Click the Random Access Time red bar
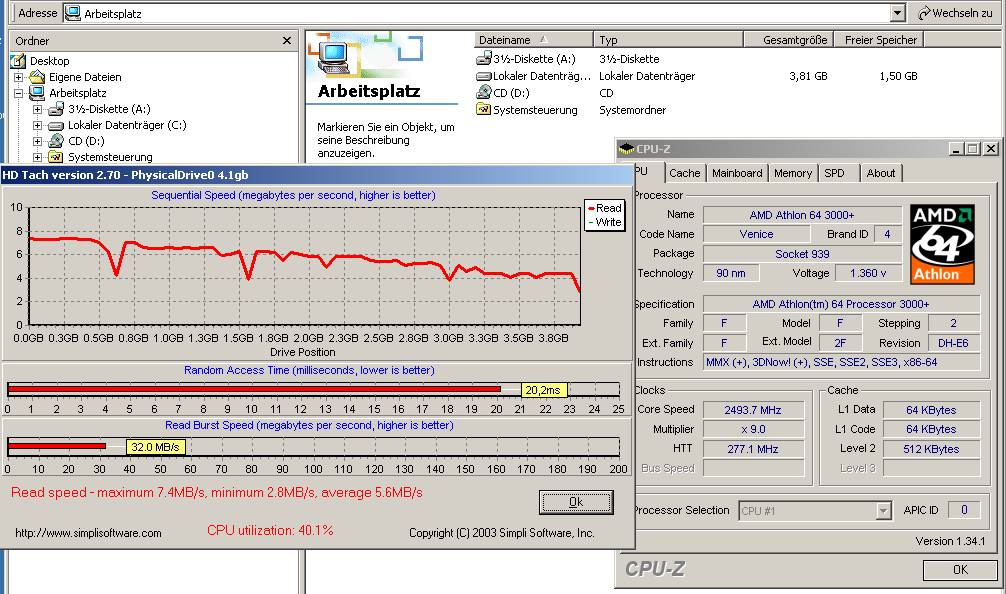 pos(254,389)
